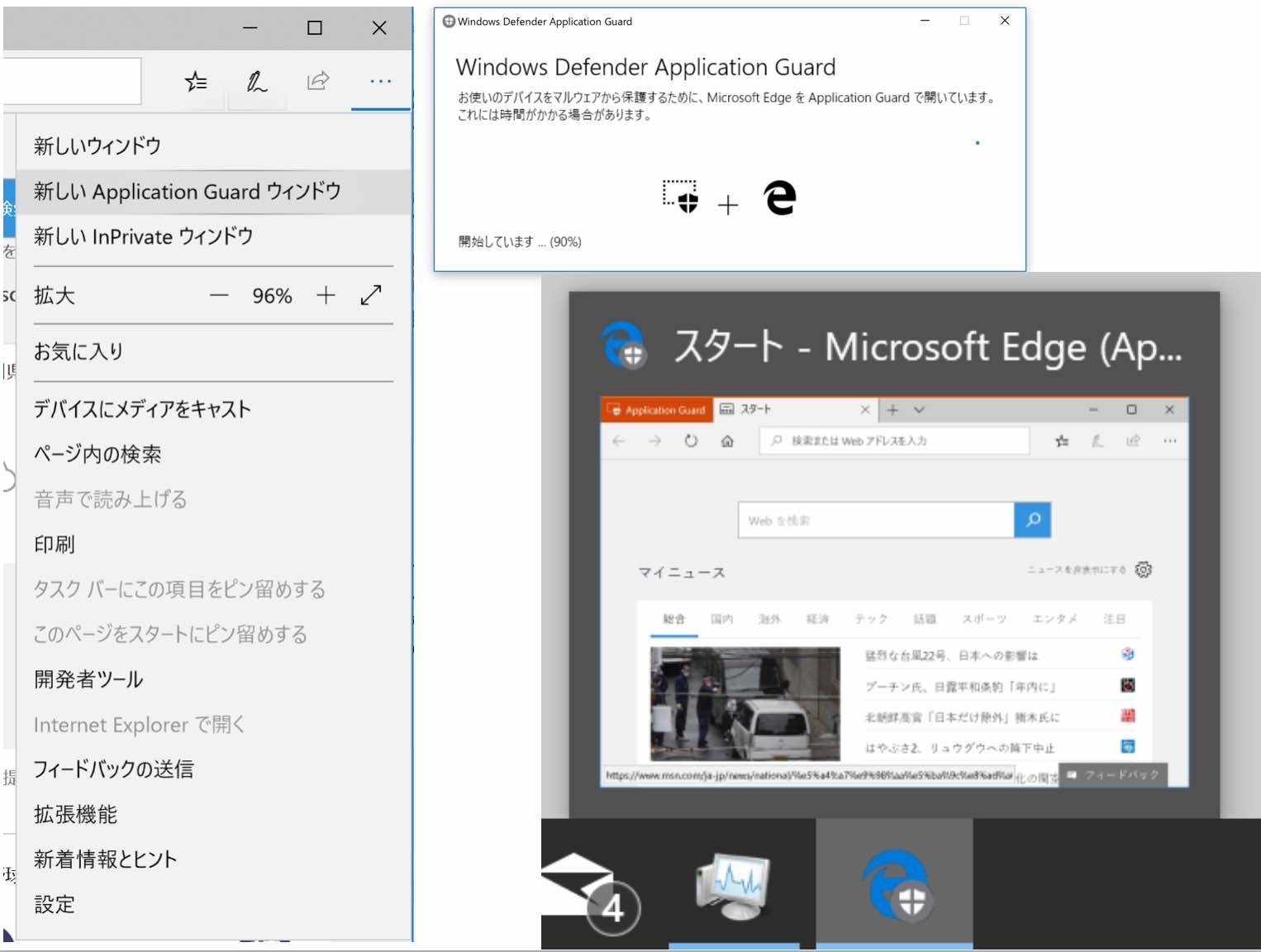The height and width of the screenshot is (952, 1261).
Task: Close the スタート tab
Action: (x=864, y=409)
